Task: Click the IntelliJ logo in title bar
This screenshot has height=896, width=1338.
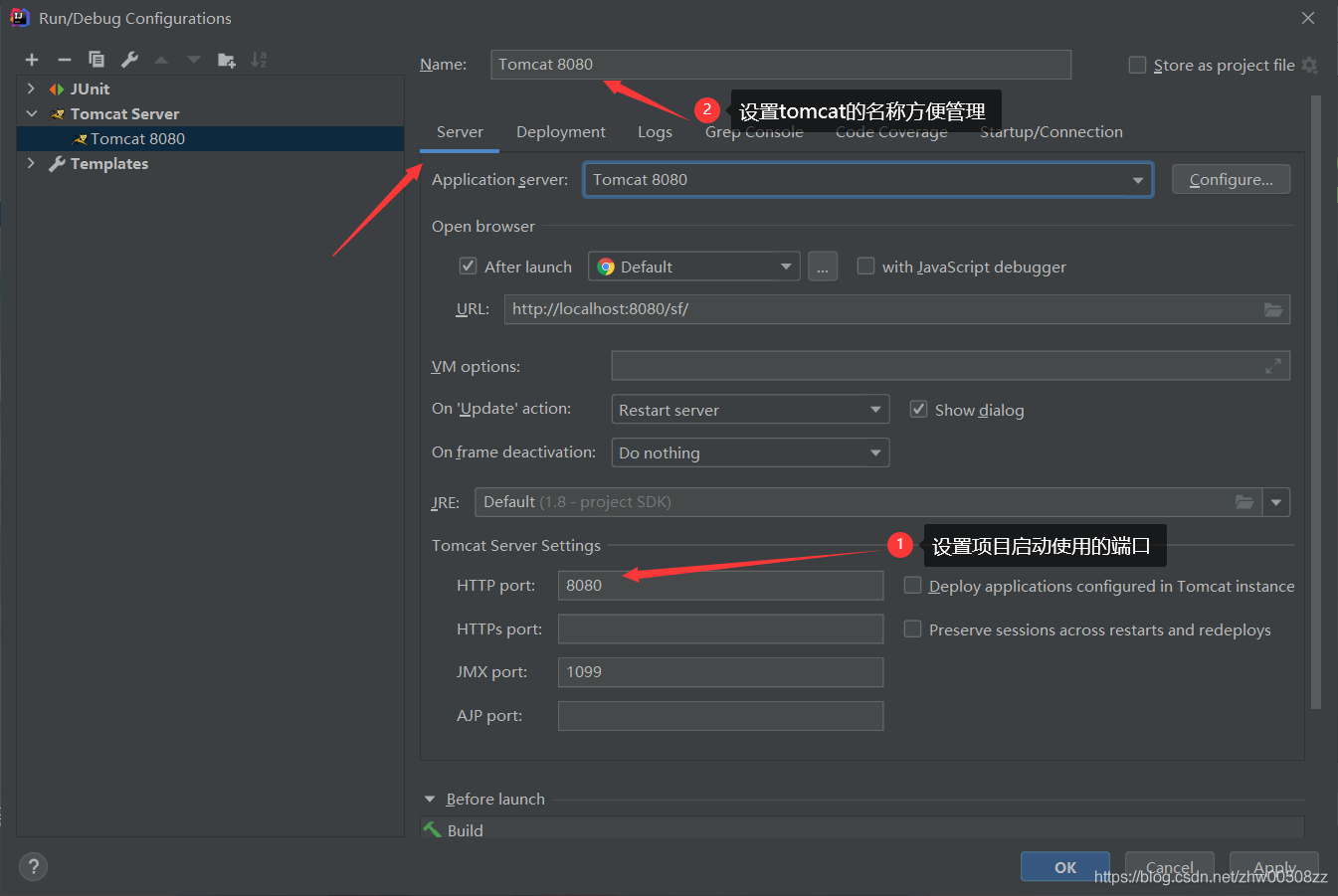Action: [19, 18]
